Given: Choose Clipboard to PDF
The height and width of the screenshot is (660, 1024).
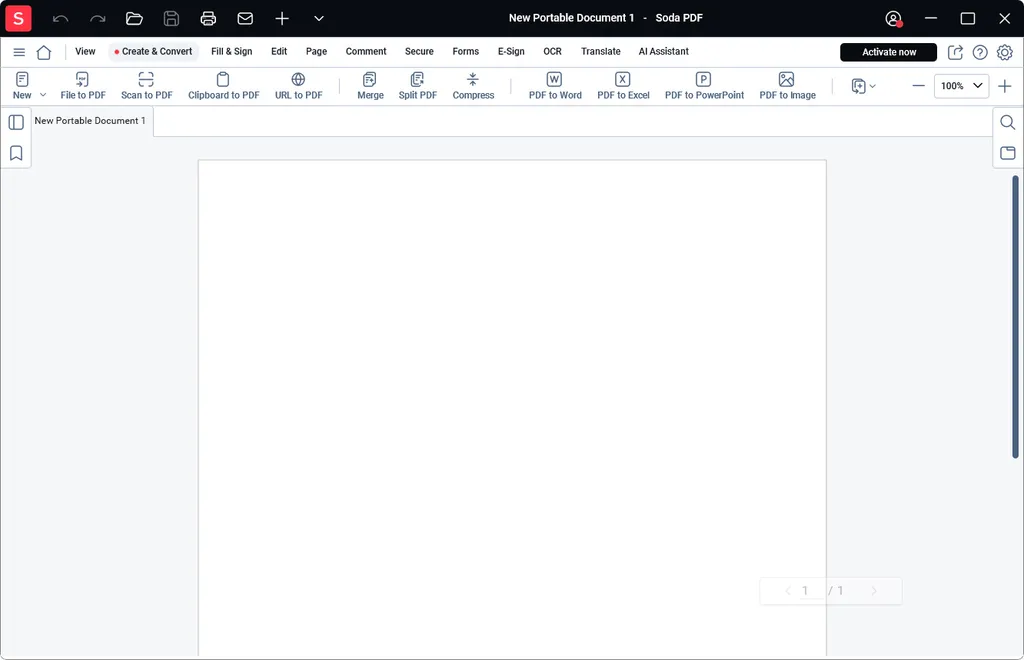Looking at the screenshot, I should click(x=223, y=86).
